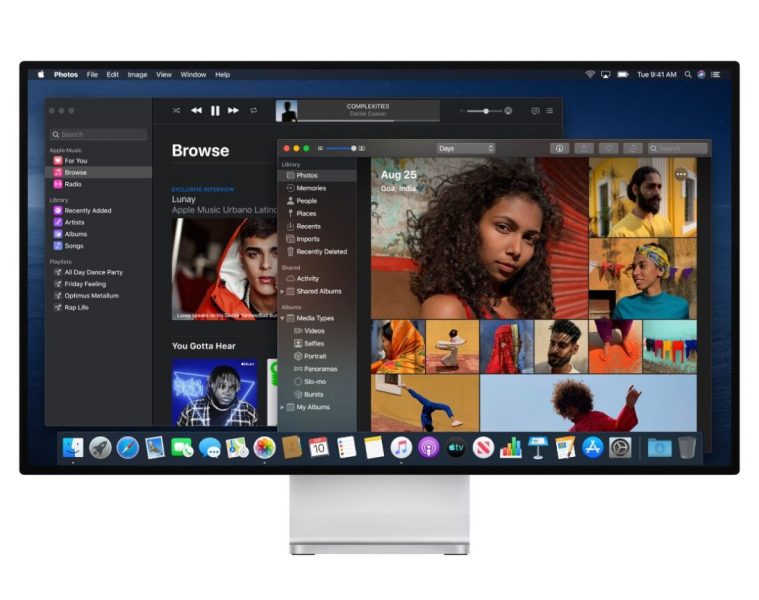
Task: Open Panoramas under Media Types
Action: [318, 369]
